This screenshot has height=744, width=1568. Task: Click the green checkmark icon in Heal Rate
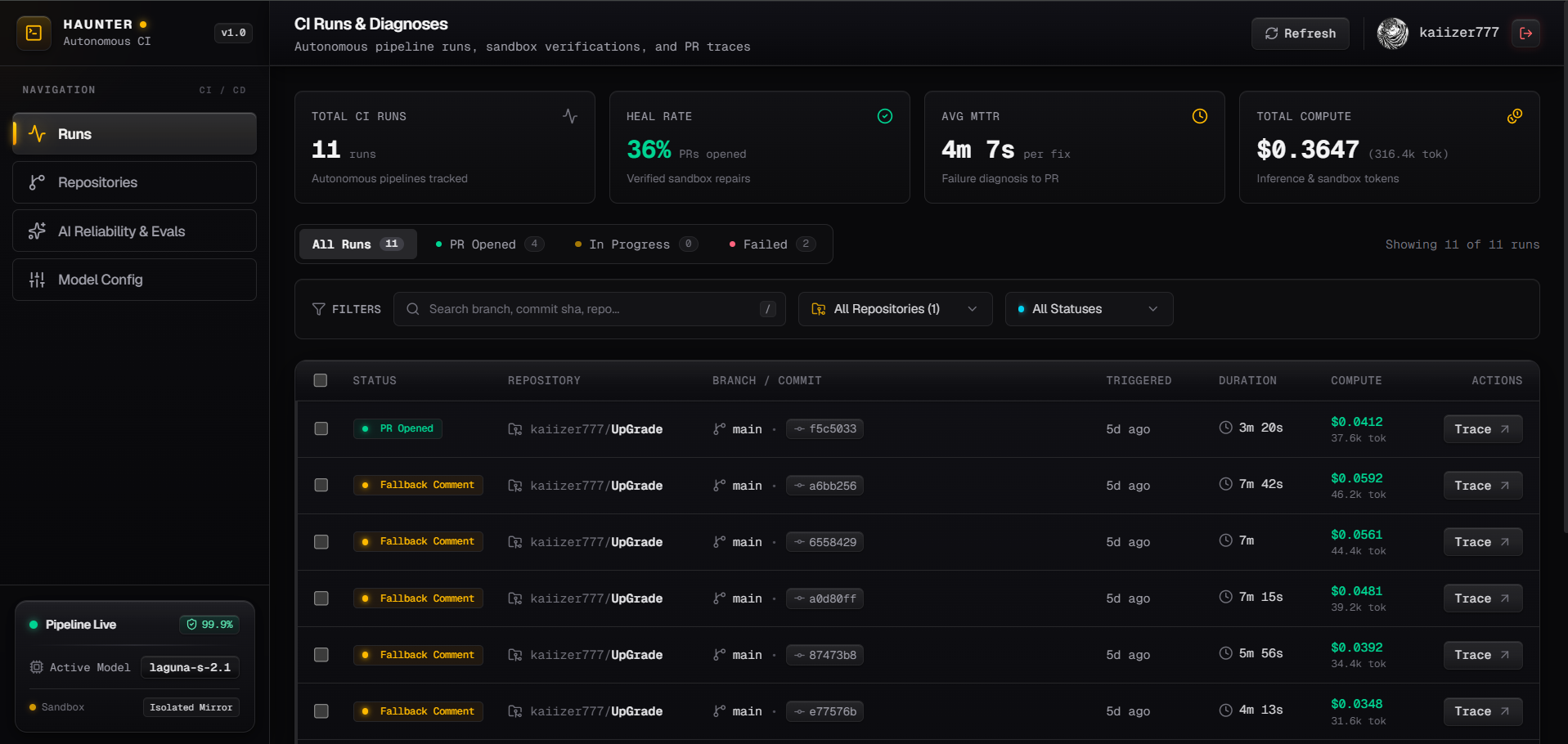click(885, 116)
